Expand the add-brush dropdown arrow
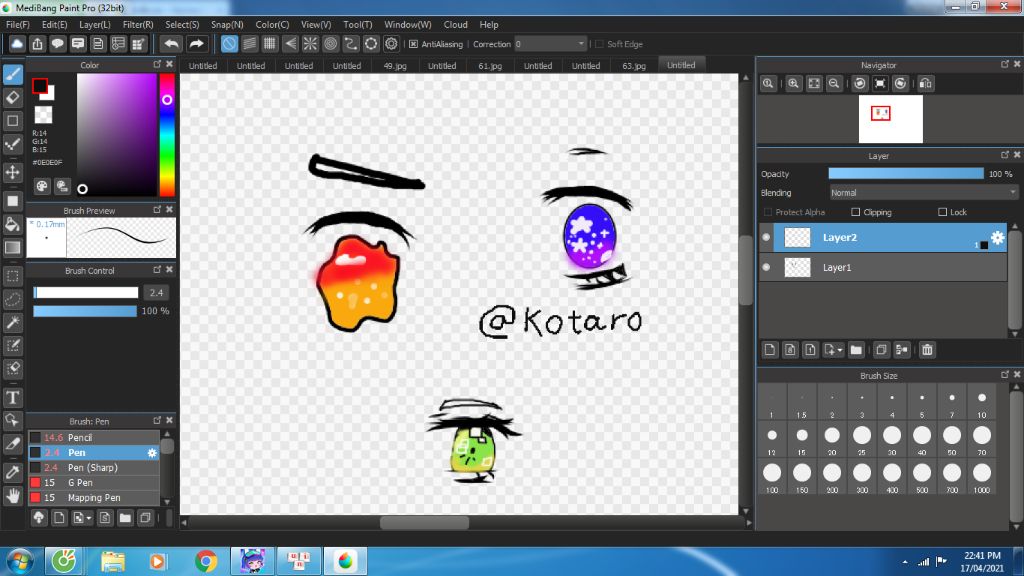The width and height of the screenshot is (1024, 576). tap(89, 519)
